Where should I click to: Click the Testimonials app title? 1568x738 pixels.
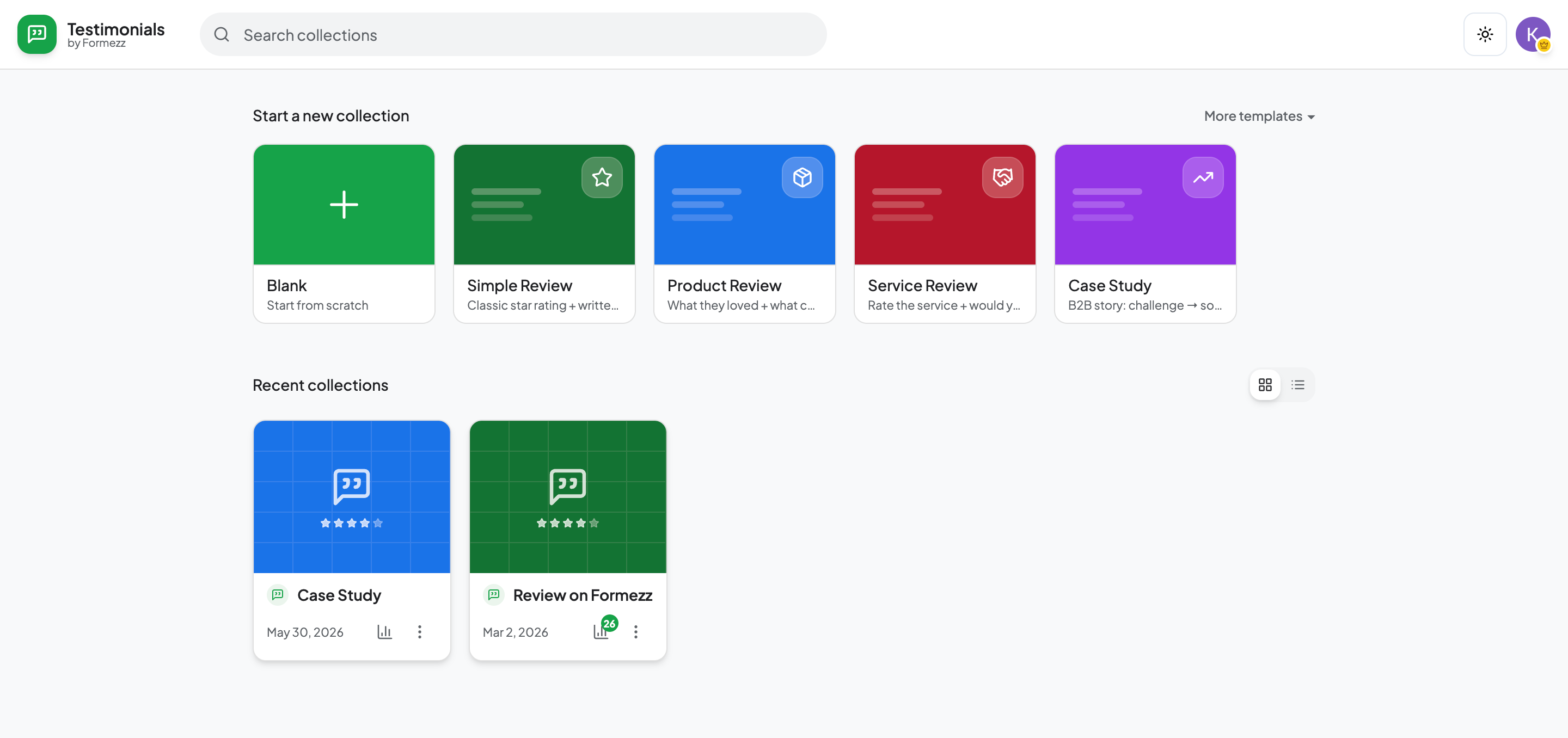pyautogui.click(x=115, y=29)
